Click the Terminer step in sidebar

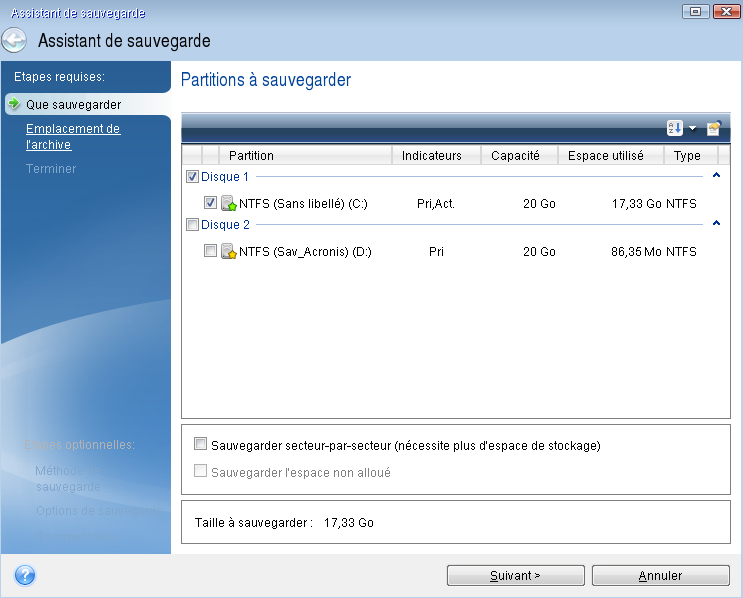(x=51, y=169)
